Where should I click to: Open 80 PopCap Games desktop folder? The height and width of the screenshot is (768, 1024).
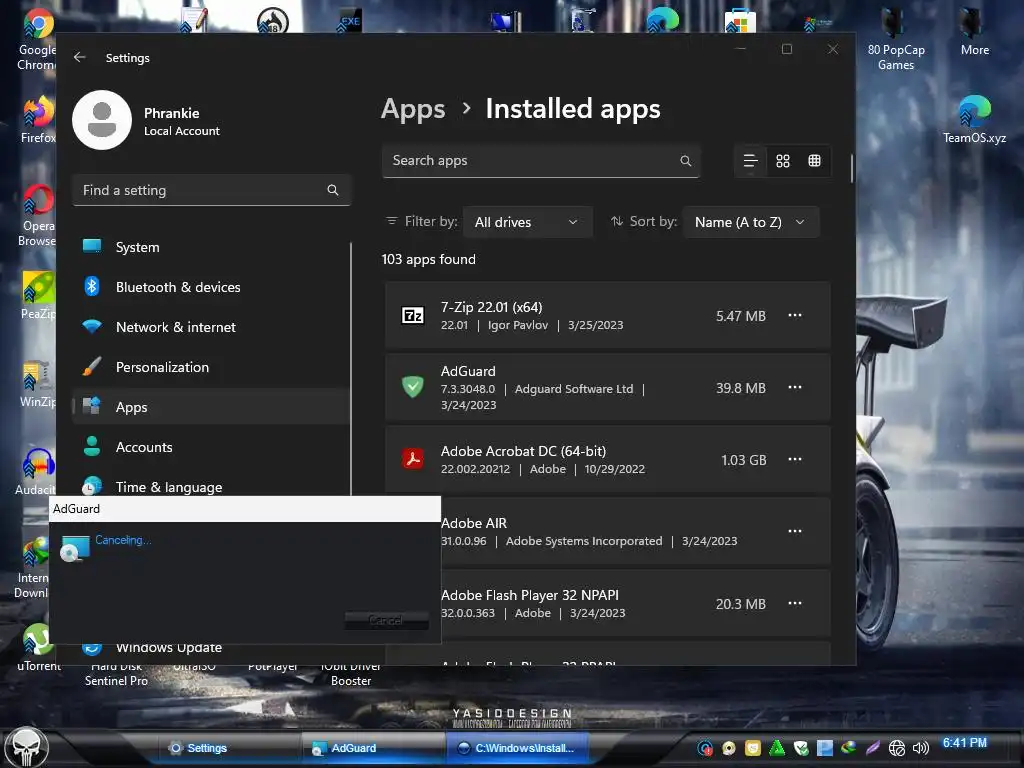pos(896,40)
